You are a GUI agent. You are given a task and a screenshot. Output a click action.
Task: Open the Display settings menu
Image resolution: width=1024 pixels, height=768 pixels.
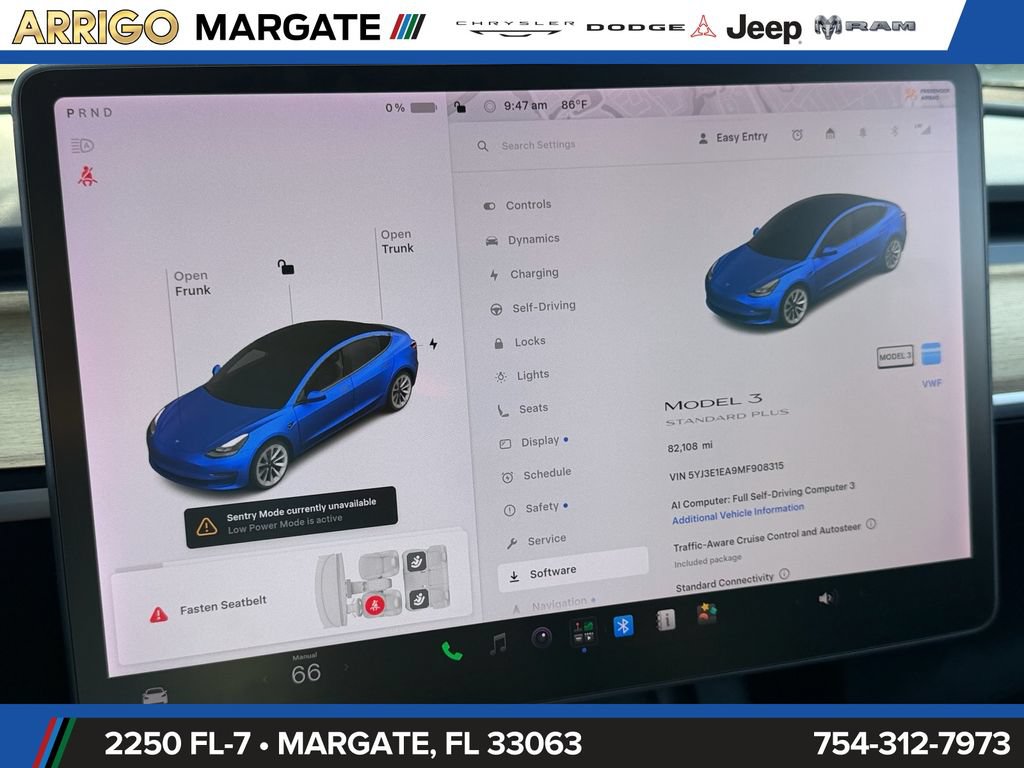534,442
